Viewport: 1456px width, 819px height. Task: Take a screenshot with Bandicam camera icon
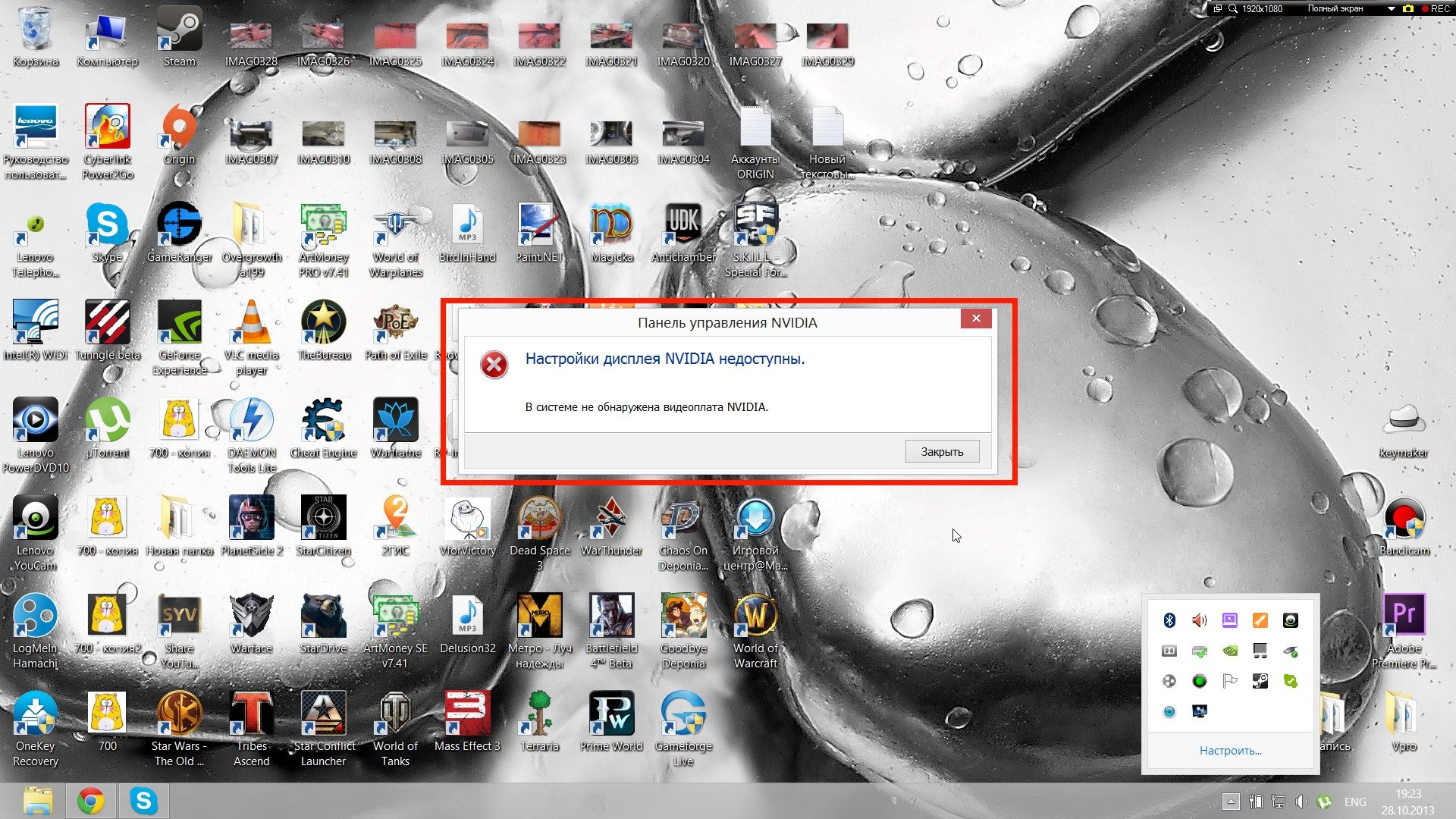[1408, 9]
